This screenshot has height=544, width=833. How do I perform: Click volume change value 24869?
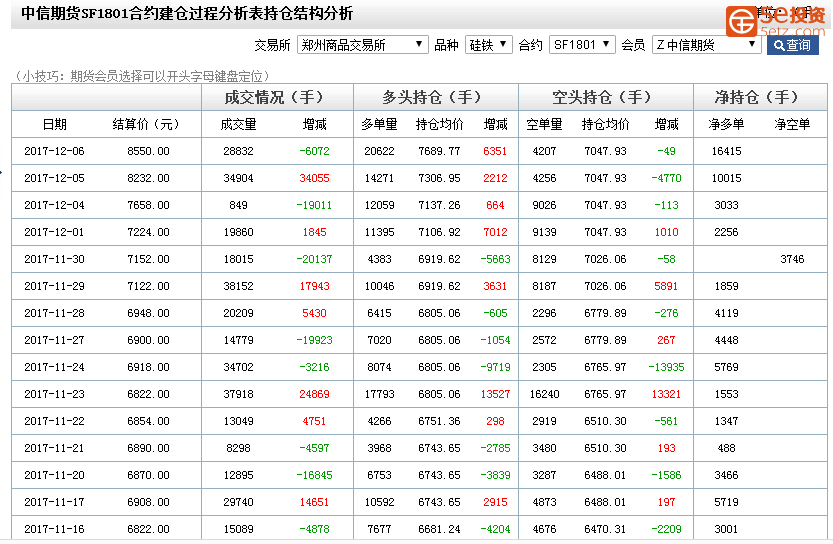[314, 394]
